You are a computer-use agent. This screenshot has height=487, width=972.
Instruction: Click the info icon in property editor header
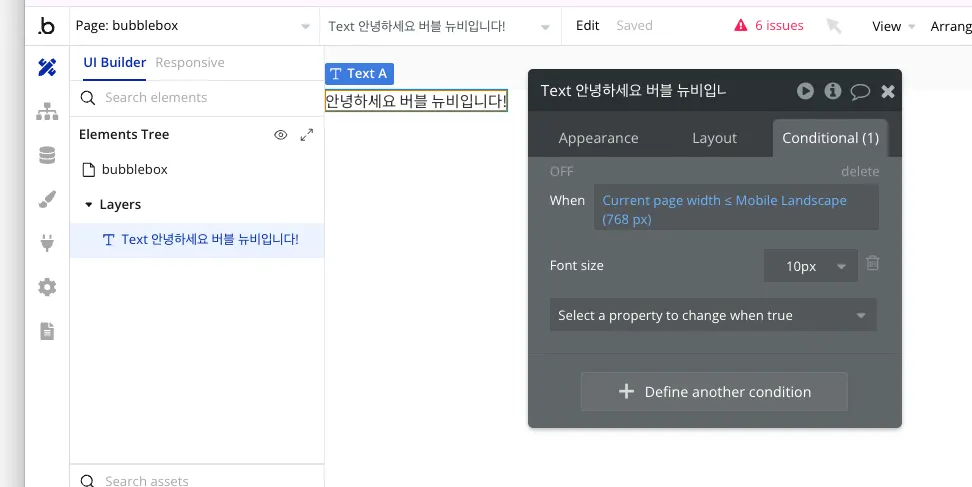coord(833,91)
